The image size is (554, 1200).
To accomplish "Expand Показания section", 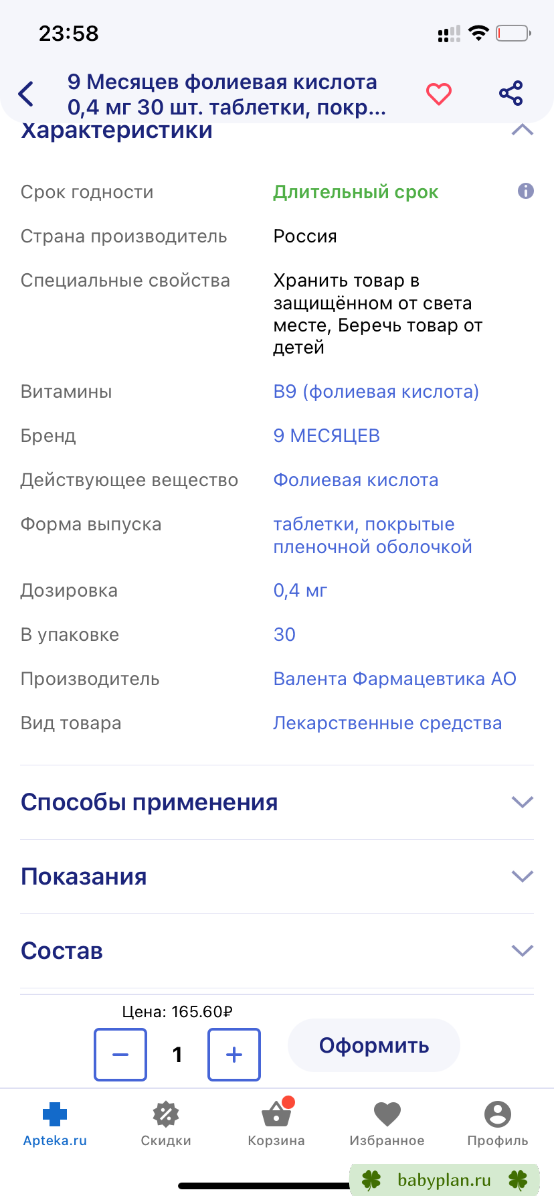I will pos(277,876).
